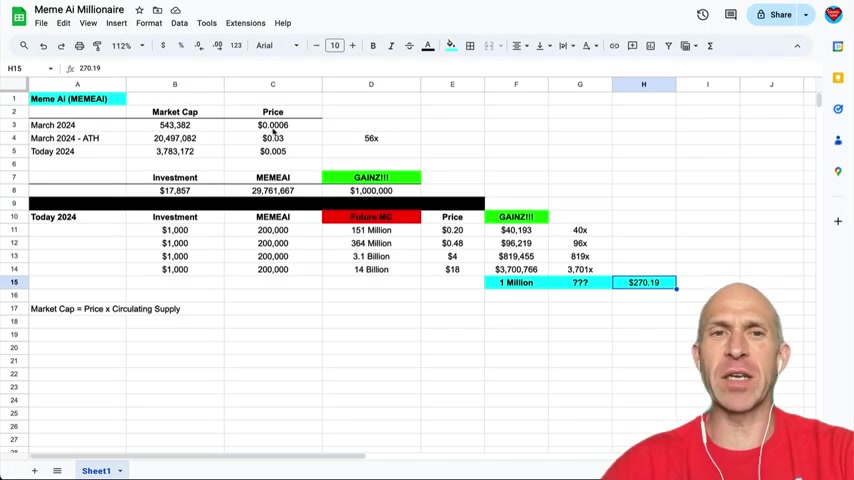Open filter views dropdown
This screenshot has height=480, width=854.
click(x=688, y=46)
